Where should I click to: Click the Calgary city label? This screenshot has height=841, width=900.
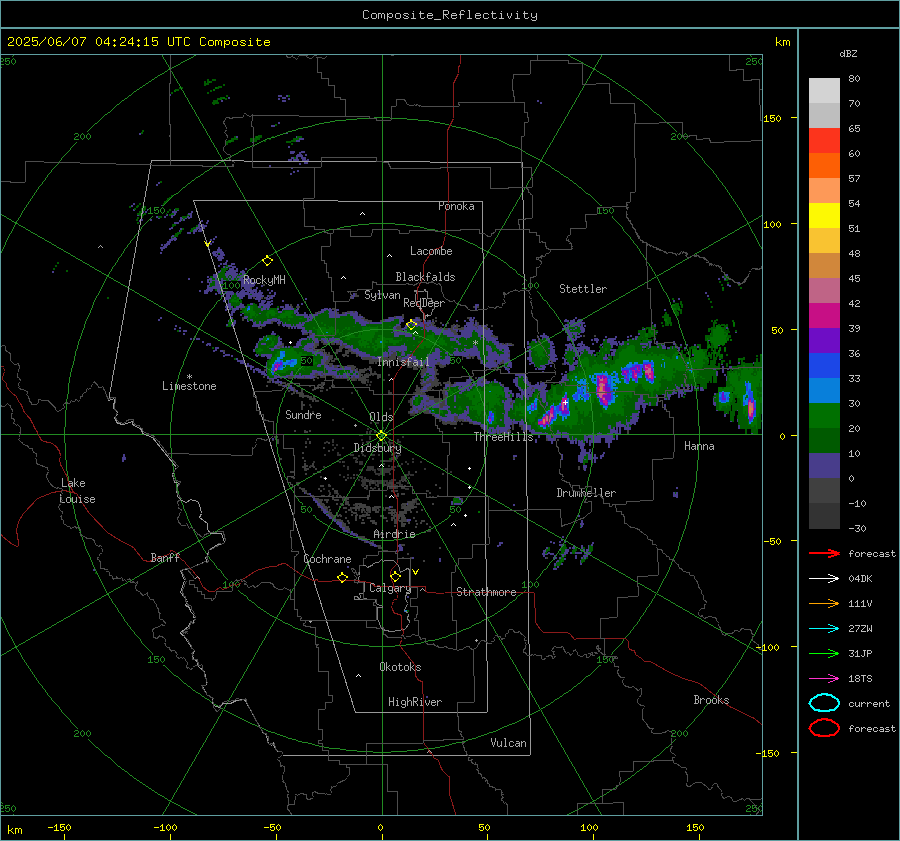pos(390,588)
